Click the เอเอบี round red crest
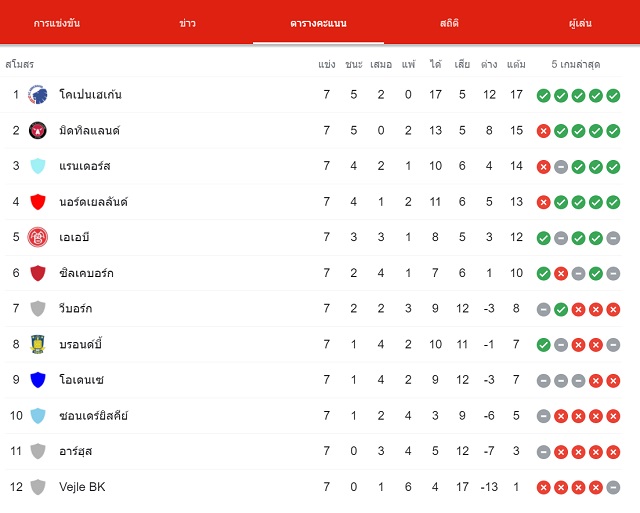Viewport: 640px width, 513px height. coord(38,237)
